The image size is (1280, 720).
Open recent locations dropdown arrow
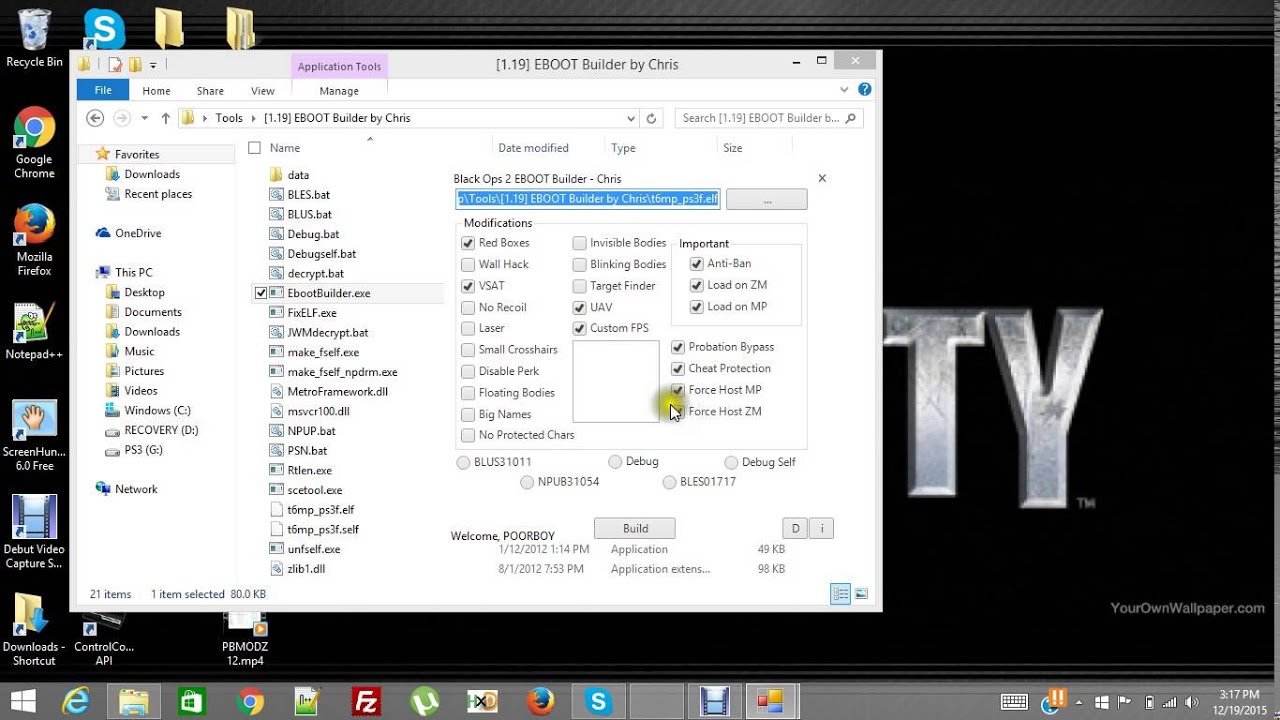pos(144,118)
